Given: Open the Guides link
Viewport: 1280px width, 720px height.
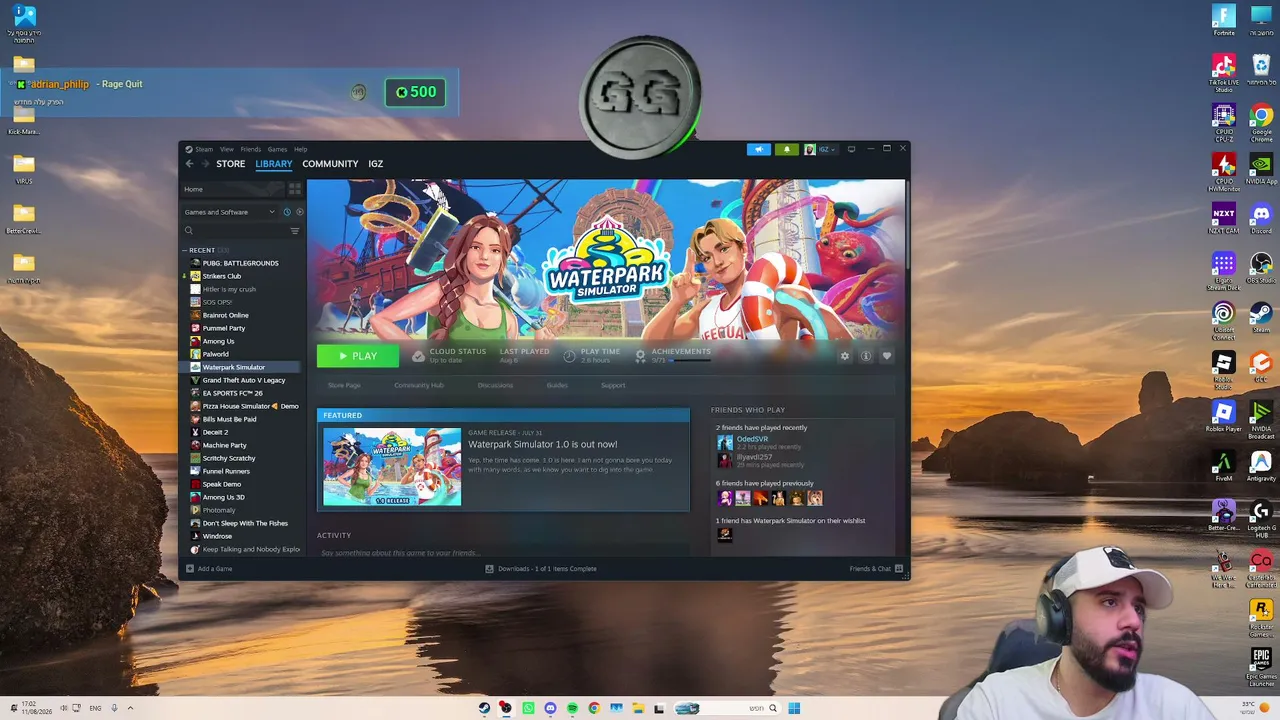Looking at the screenshot, I should pyautogui.click(x=557, y=385).
